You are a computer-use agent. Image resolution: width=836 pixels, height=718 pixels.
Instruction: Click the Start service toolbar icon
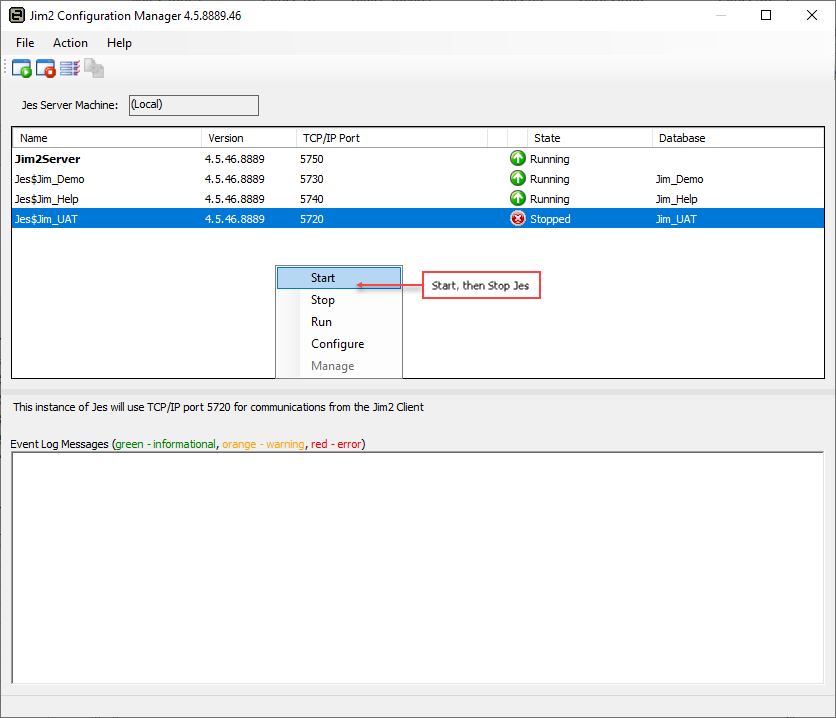pos(22,69)
